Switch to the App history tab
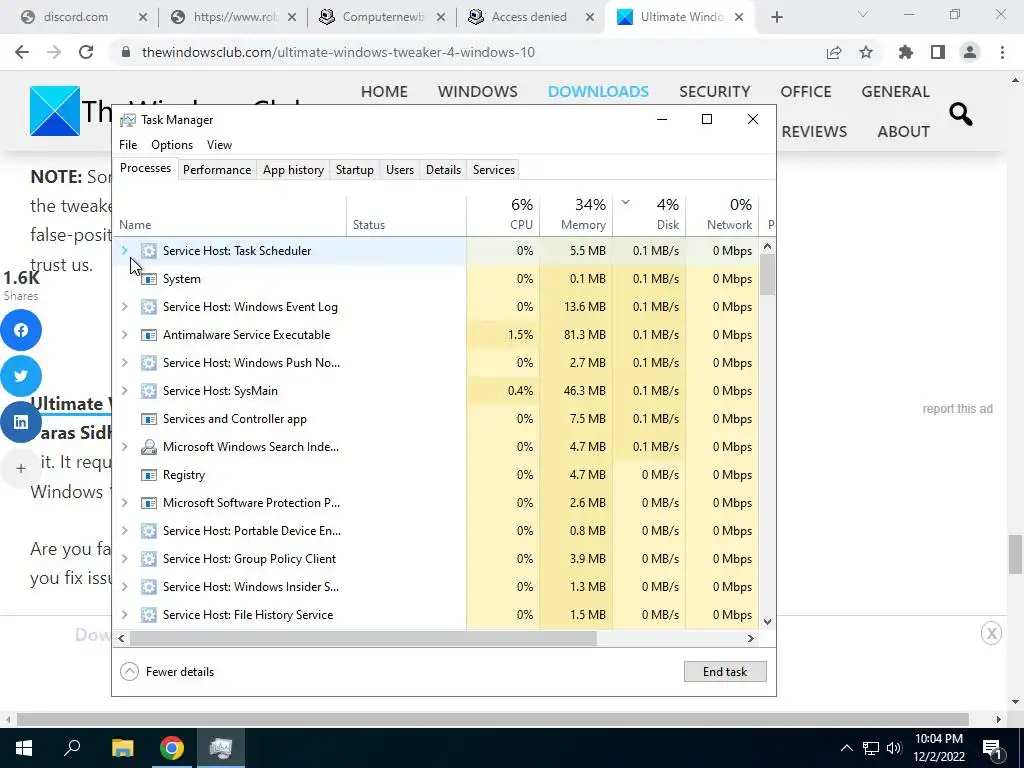The height and width of the screenshot is (768, 1024). (x=293, y=170)
